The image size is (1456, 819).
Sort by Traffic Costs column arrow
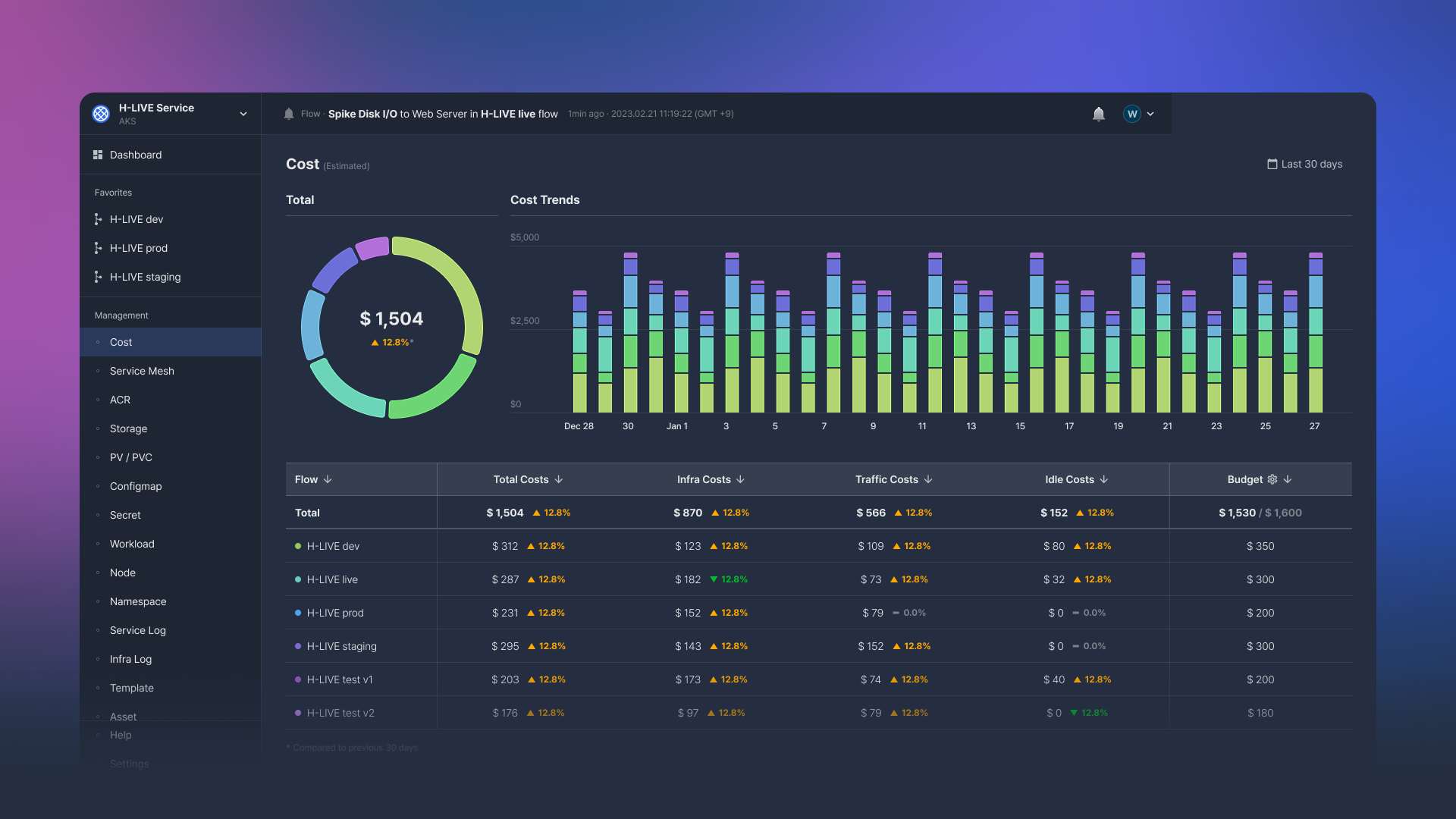tap(928, 479)
